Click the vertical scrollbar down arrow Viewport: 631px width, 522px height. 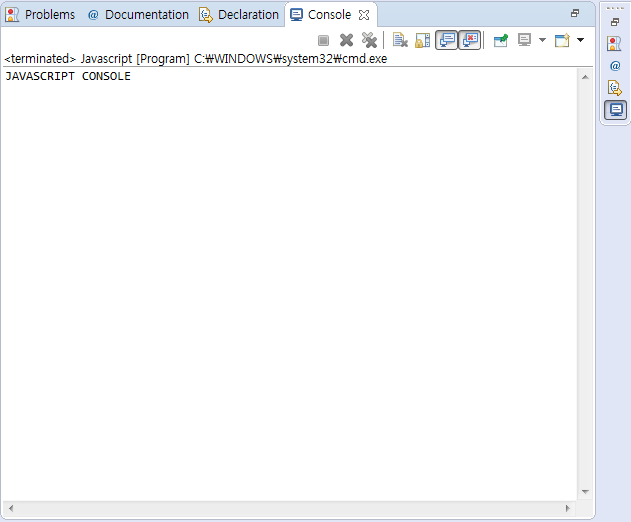[586, 491]
